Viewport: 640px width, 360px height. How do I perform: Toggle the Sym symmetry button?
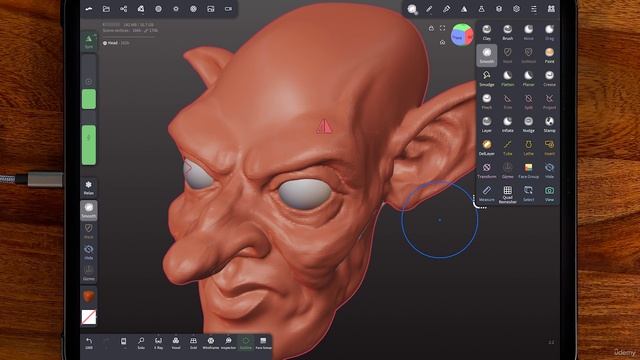click(89, 41)
